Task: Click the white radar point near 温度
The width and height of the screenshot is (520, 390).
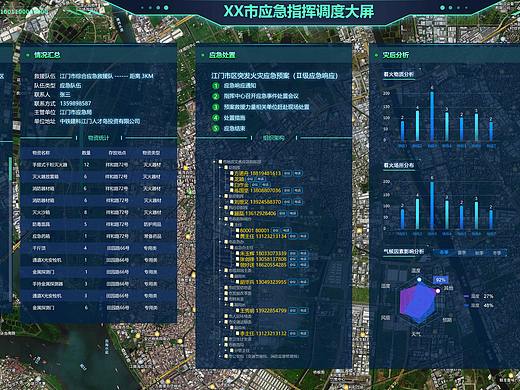Action: (419, 279)
